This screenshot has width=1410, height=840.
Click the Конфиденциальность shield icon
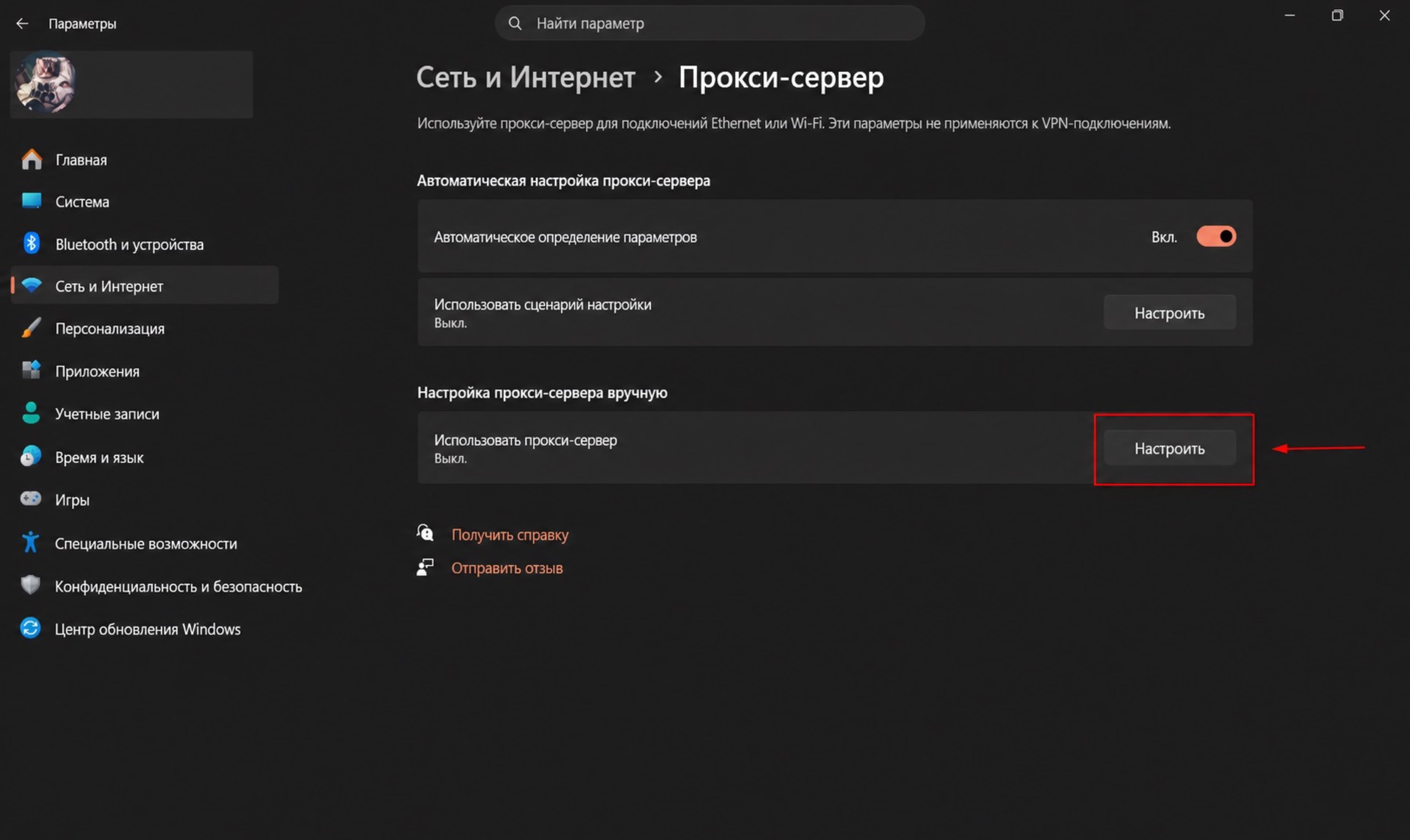(30, 585)
